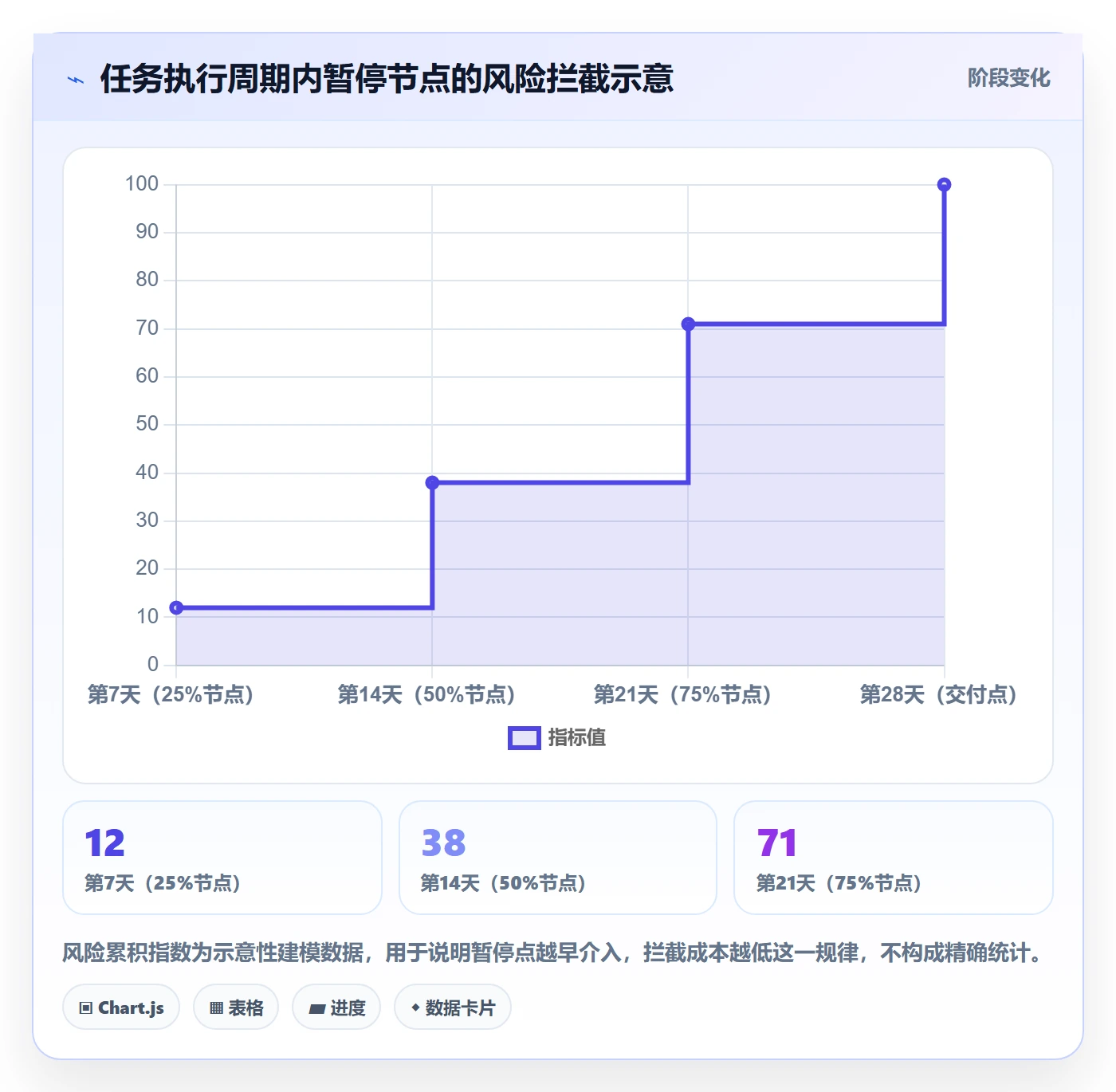Click the y-axis tick label 50
Screen dimensions: 1116x1092
[147, 424]
